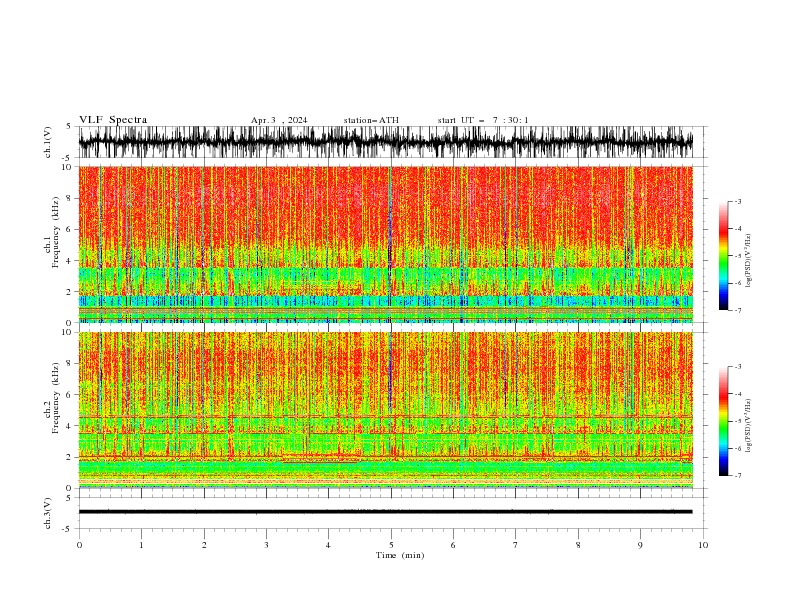Screen dimensions: 792x612
Task: Click the "5" volt tick on ch.1(V) axis
Action: pos(69,126)
